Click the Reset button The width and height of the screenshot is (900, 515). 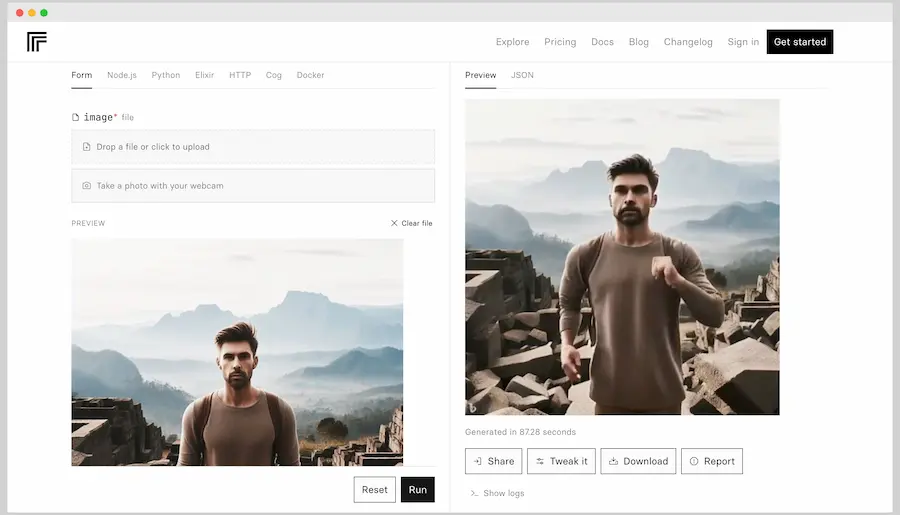(x=375, y=490)
